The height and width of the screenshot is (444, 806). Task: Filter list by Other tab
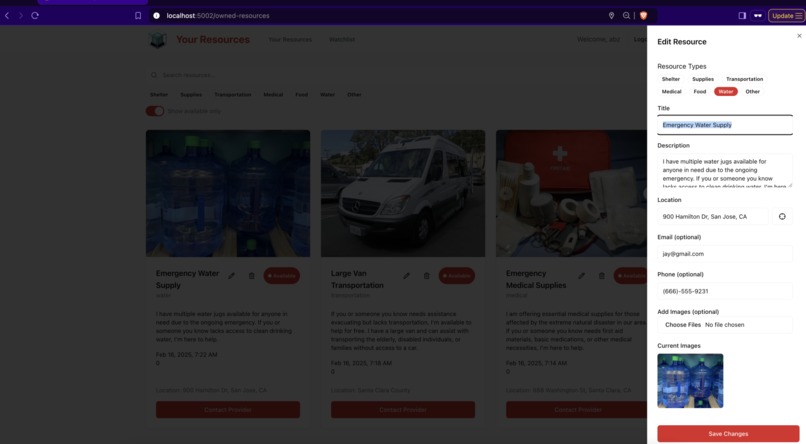pos(354,95)
